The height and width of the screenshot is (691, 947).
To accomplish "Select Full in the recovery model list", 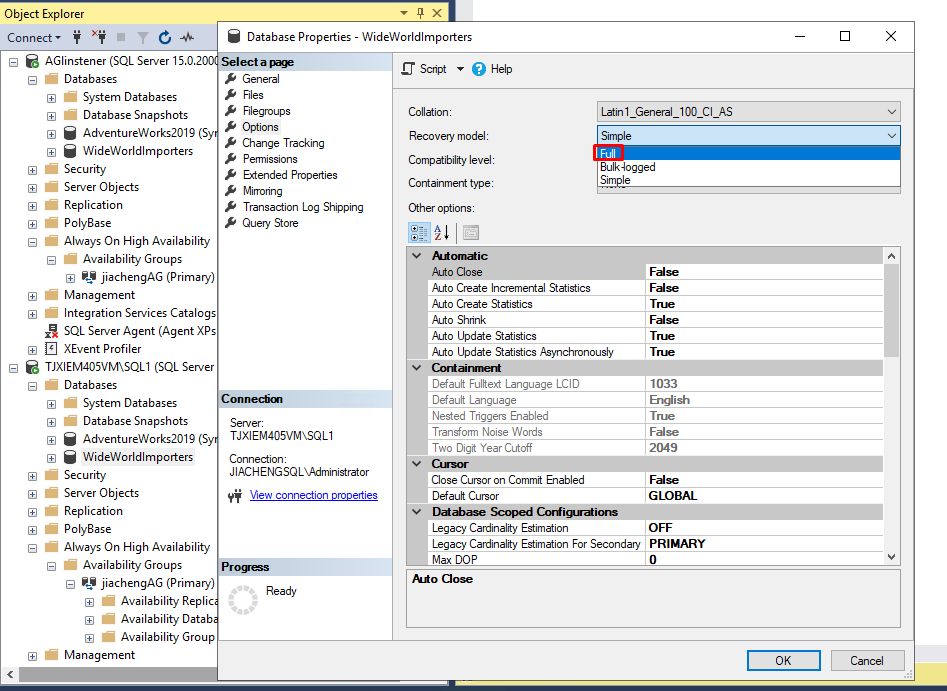I will point(609,154).
